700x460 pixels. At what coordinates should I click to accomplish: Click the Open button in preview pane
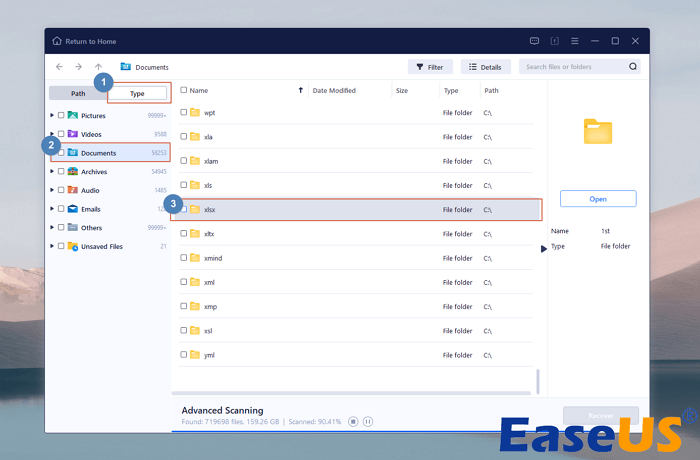597,199
